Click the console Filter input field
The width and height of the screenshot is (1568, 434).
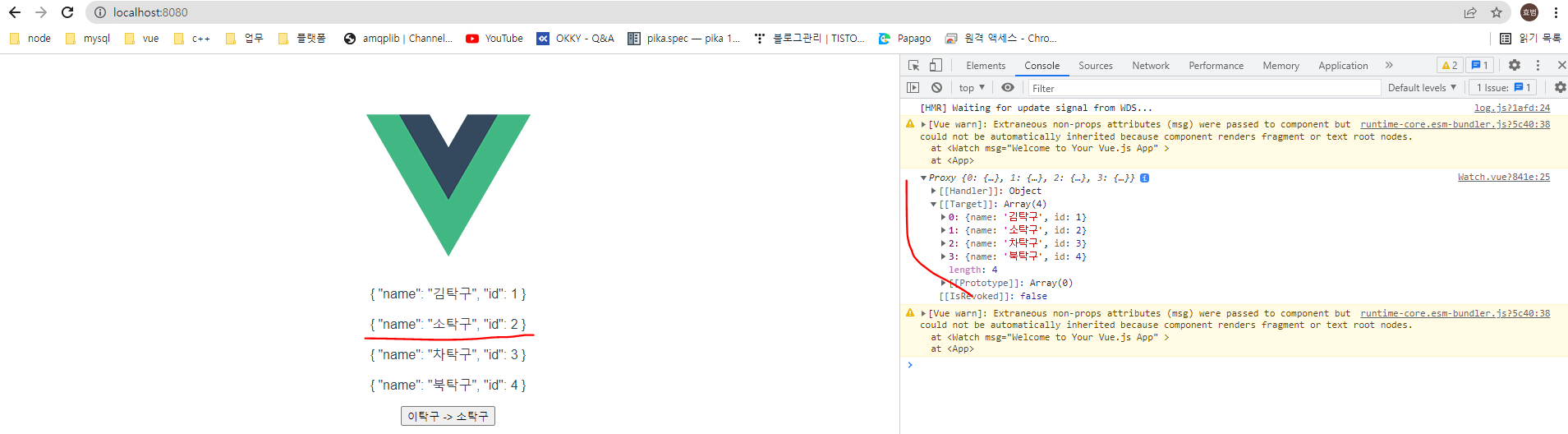point(1203,88)
